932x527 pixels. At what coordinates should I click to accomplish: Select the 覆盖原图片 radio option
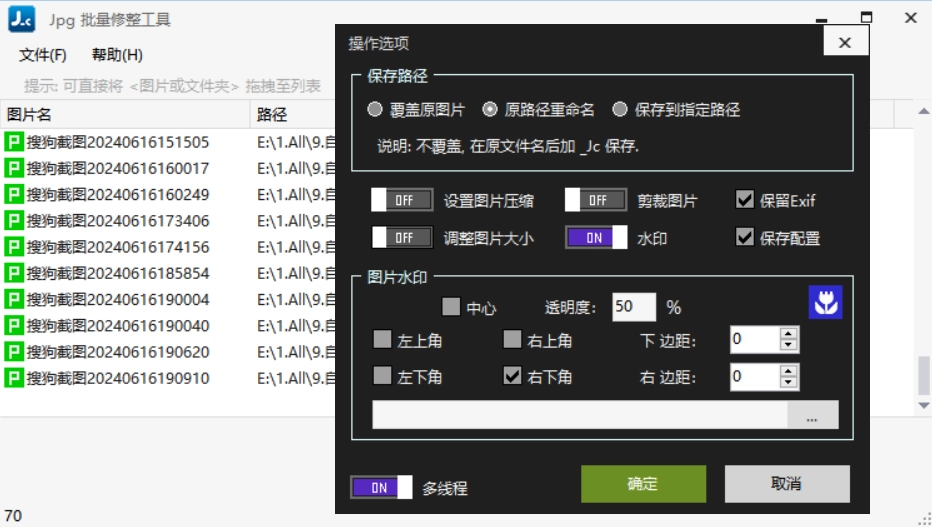(x=374, y=109)
